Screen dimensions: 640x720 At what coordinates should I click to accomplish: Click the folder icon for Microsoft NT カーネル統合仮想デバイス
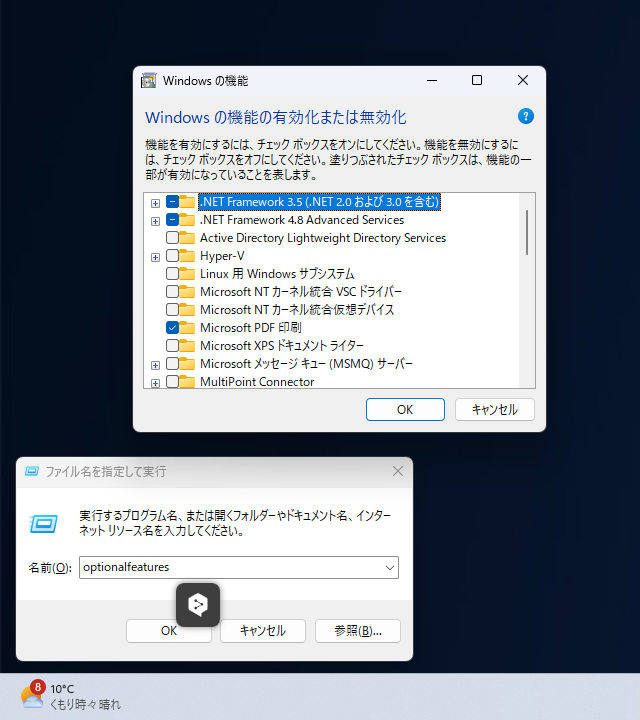[x=187, y=309]
